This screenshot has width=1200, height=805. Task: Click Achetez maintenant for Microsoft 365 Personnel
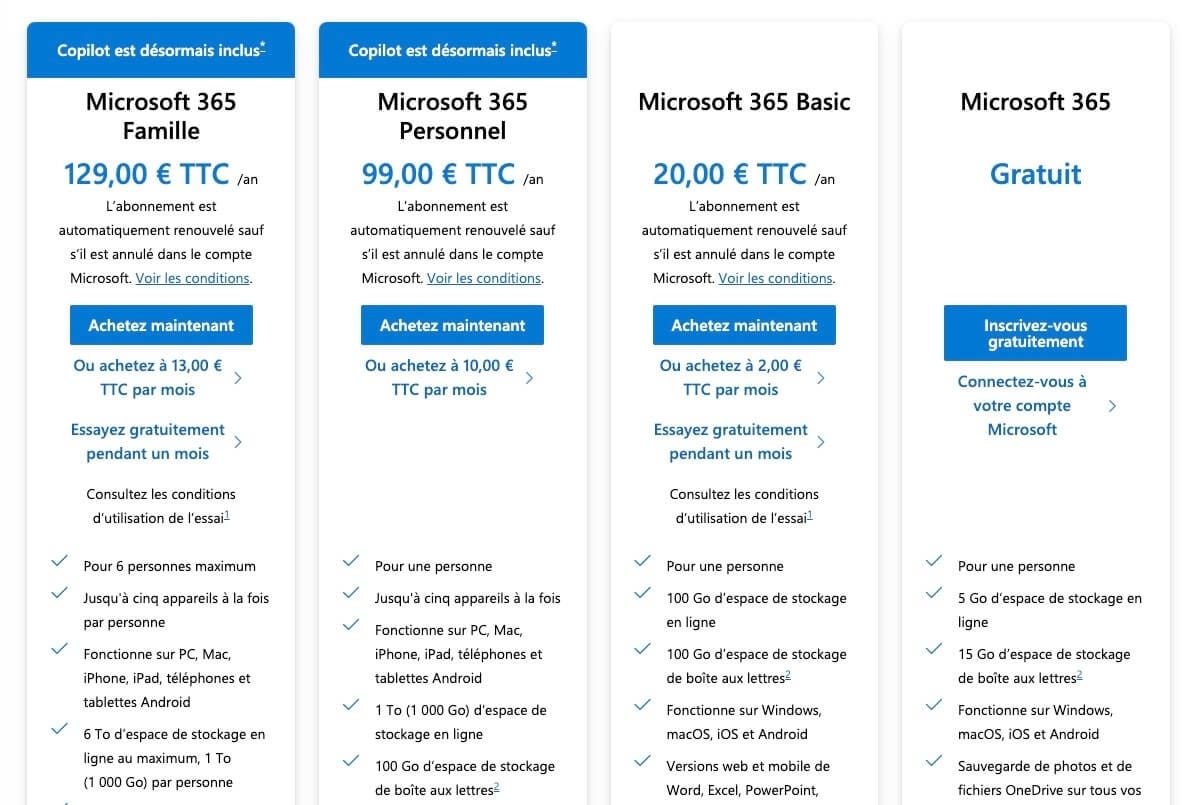(452, 324)
